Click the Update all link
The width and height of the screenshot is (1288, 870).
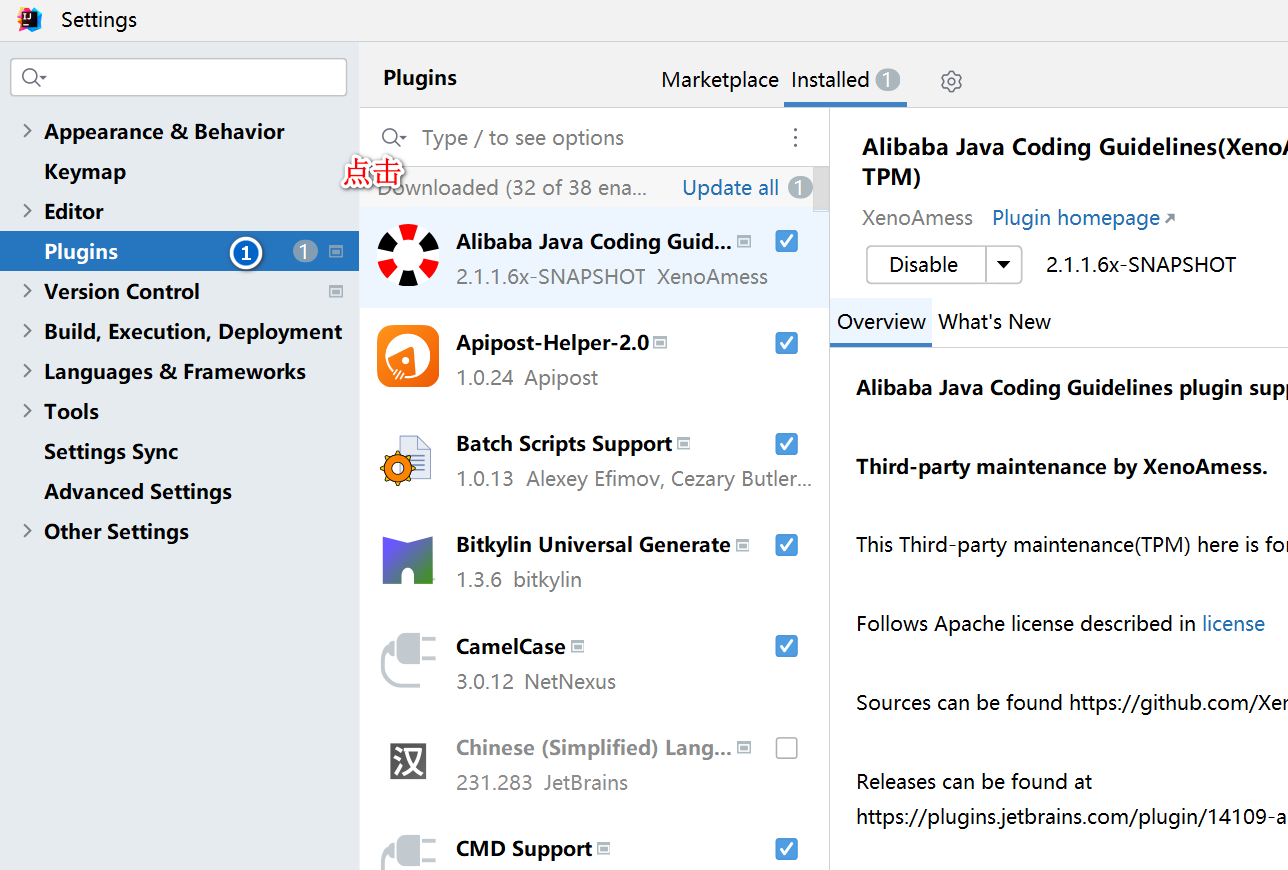(x=730, y=188)
